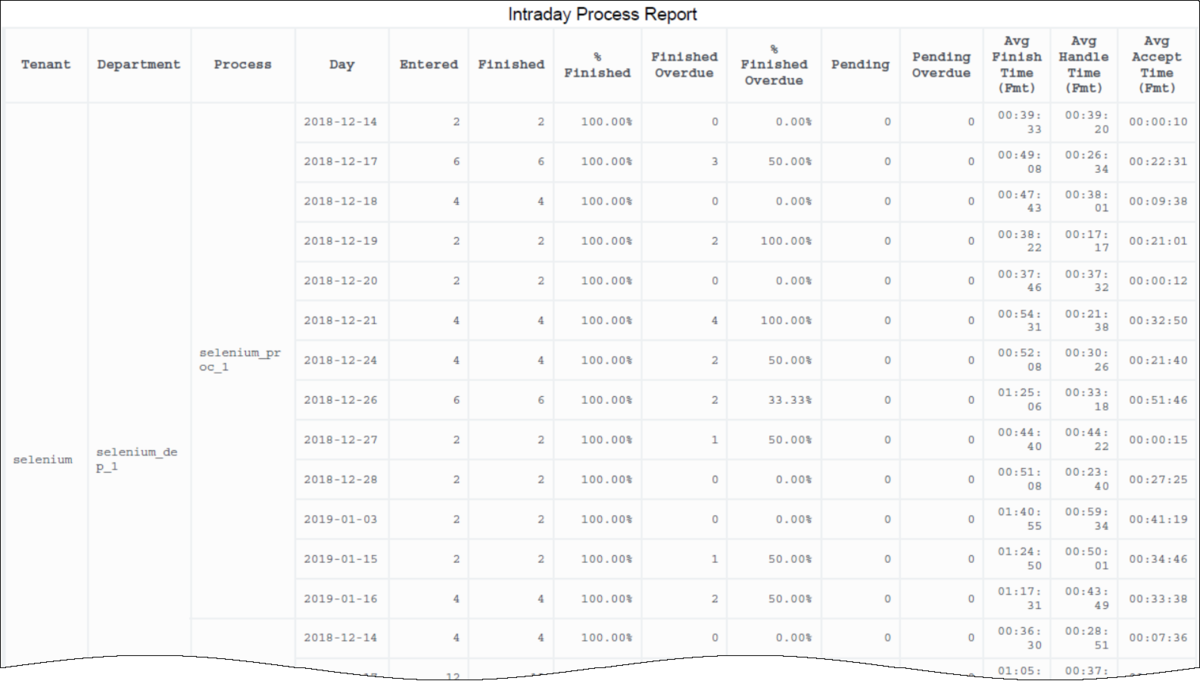Click the Tenant column header
This screenshot has height=681, width=1200.
(46, 64)
